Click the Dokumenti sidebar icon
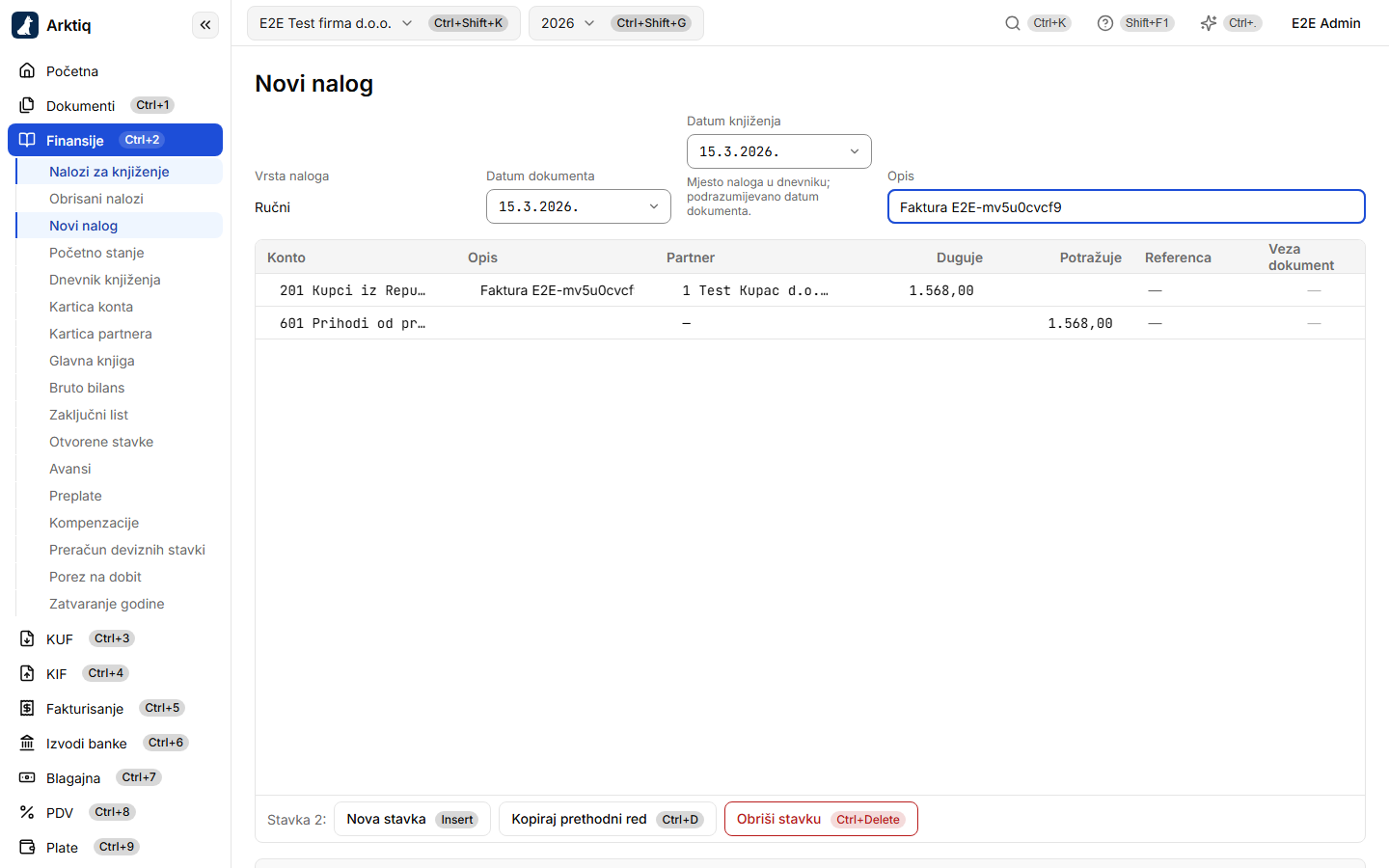 tap(27, 105)
